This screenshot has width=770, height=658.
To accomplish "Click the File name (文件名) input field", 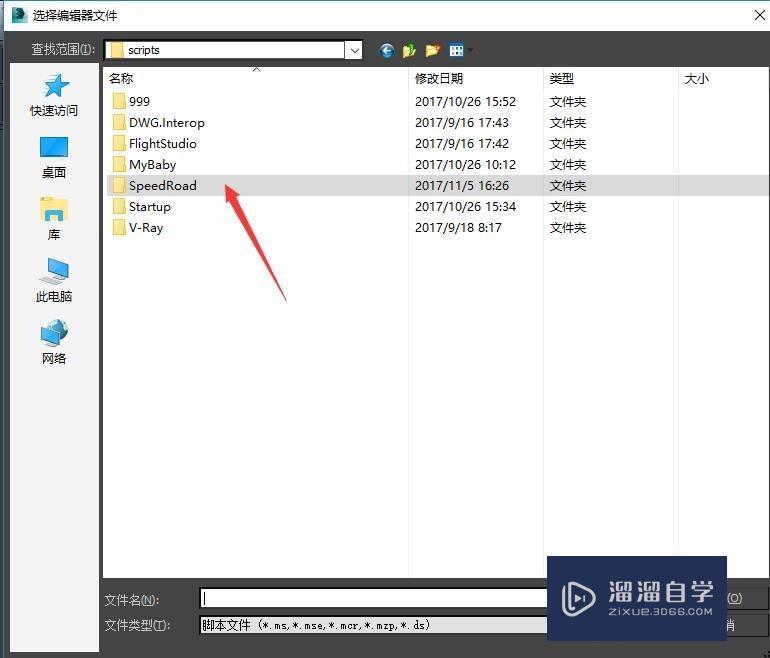I will click(x=373, y=598).
